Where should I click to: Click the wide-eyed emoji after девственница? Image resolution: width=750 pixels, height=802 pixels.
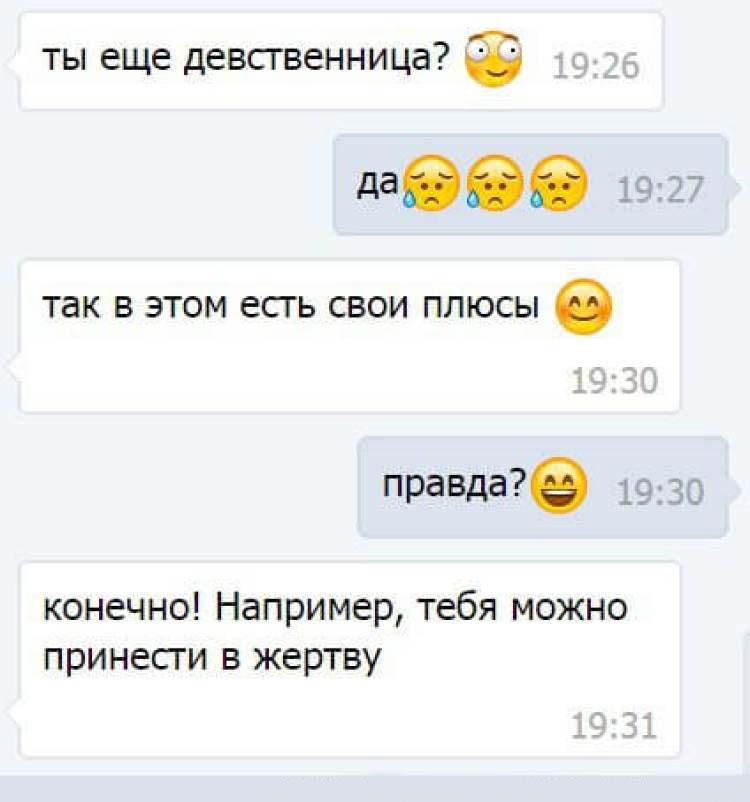[493, 59]
